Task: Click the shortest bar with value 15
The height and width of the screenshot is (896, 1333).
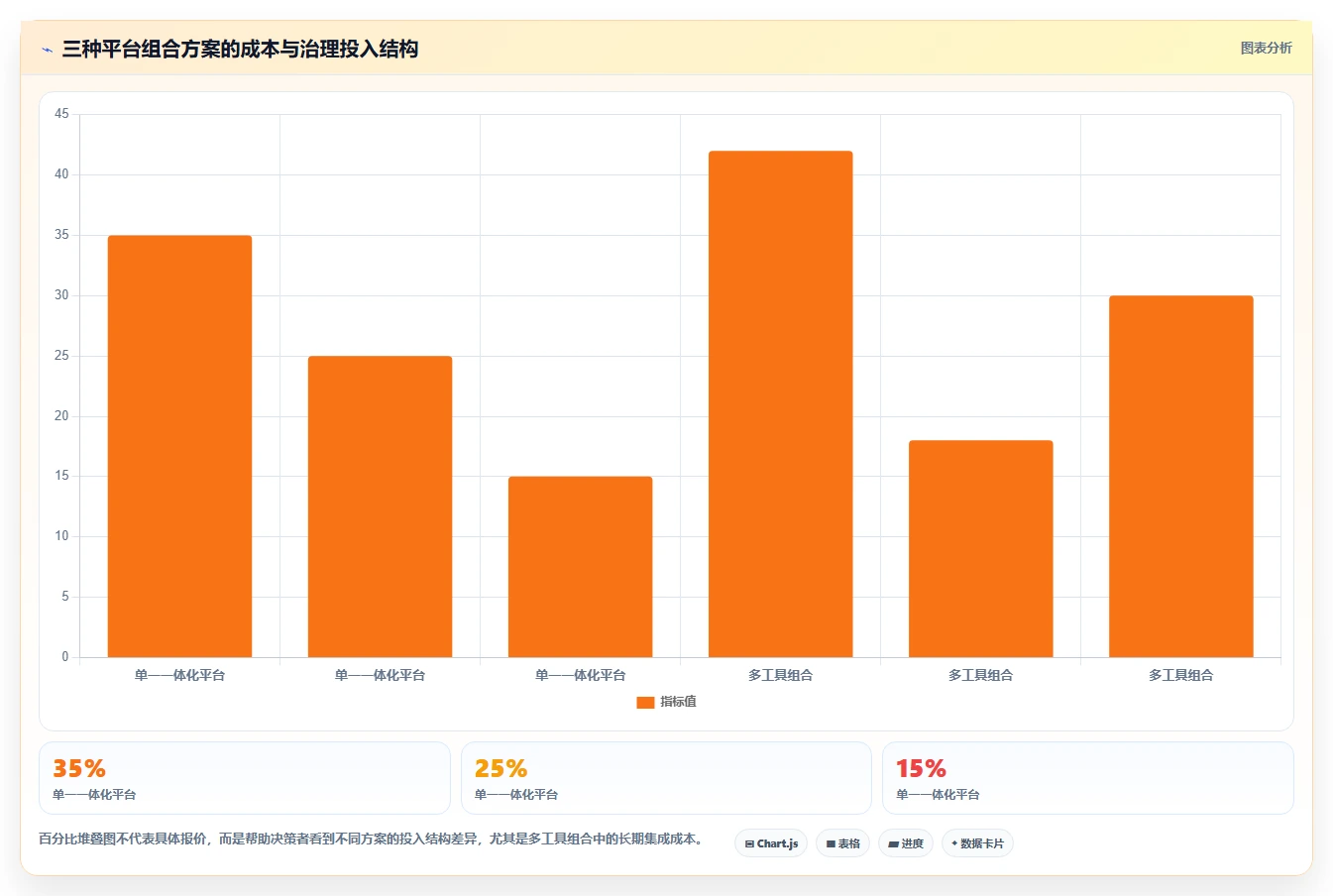Action: pos(580,567)
